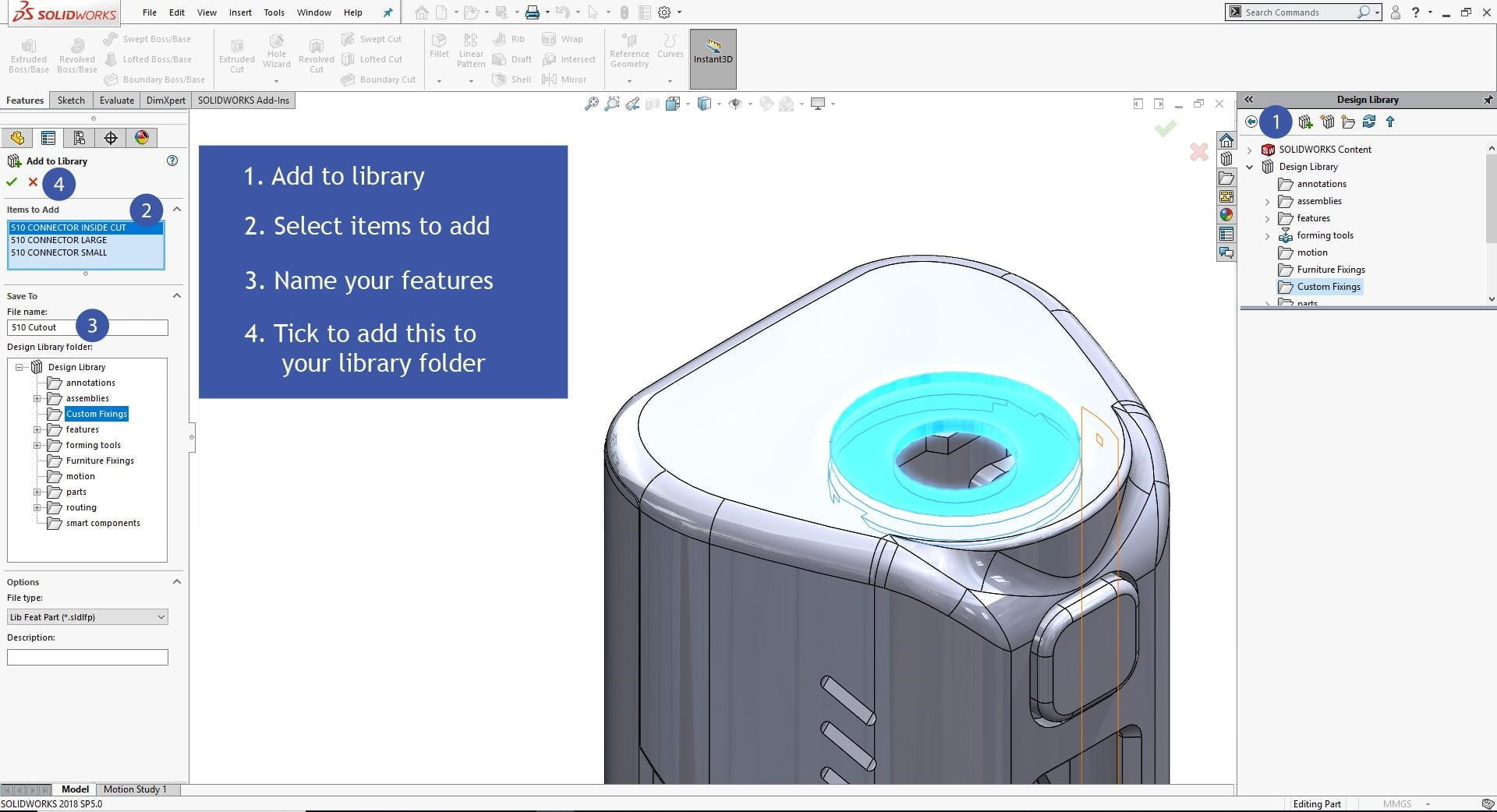Expand the forming tools folder in the right pane
Viewport: 1497px width, 812px height.
tap(1267, 235)
